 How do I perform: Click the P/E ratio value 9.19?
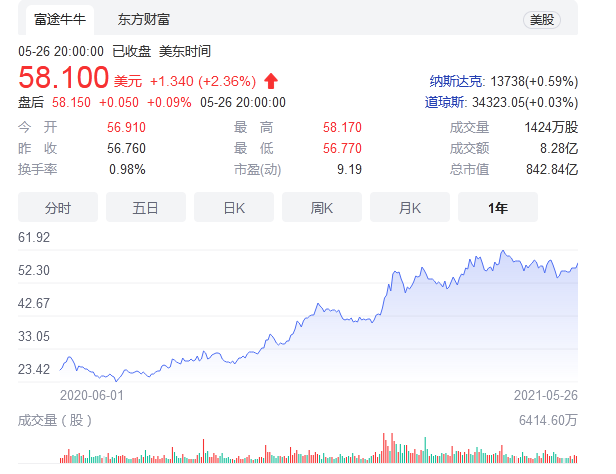coord(349,170)
